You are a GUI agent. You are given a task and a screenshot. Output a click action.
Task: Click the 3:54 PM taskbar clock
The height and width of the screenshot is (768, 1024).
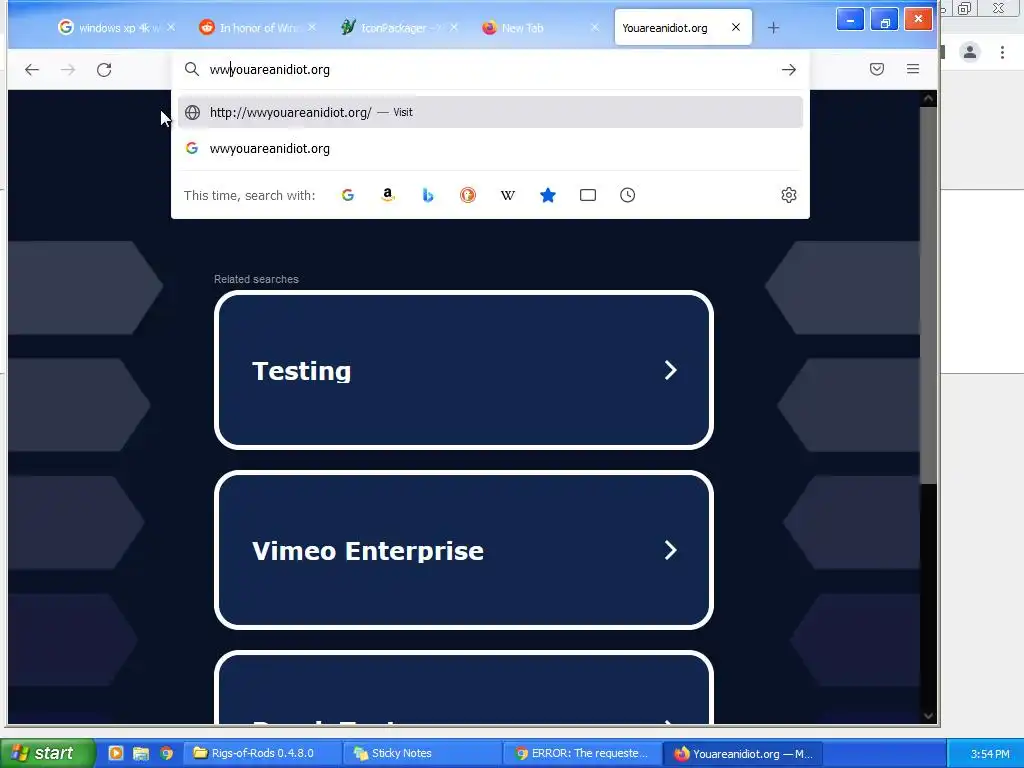tap(990, 754)
